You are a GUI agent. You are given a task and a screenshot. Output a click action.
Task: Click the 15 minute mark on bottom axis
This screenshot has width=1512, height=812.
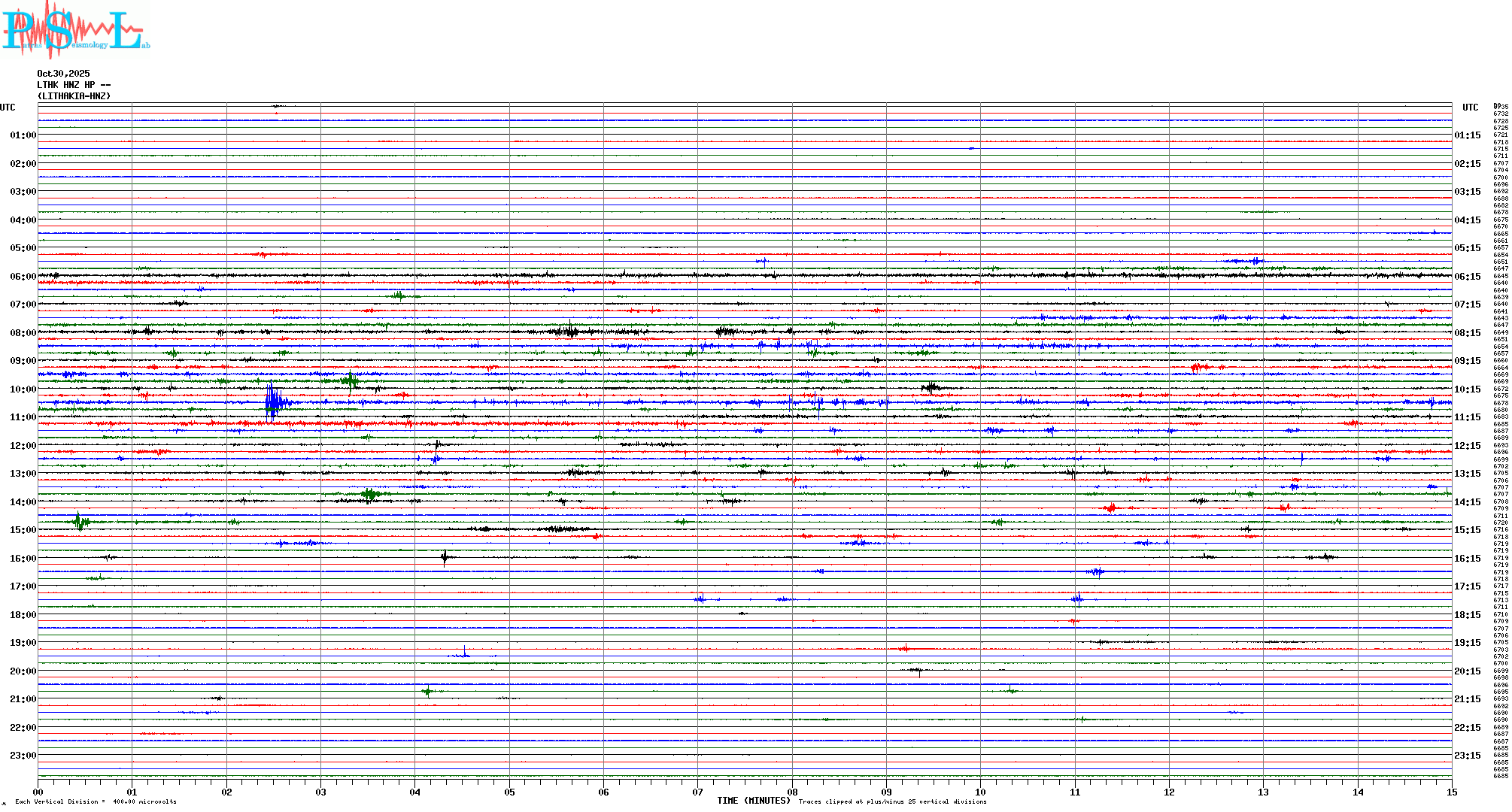point(1451,792)
